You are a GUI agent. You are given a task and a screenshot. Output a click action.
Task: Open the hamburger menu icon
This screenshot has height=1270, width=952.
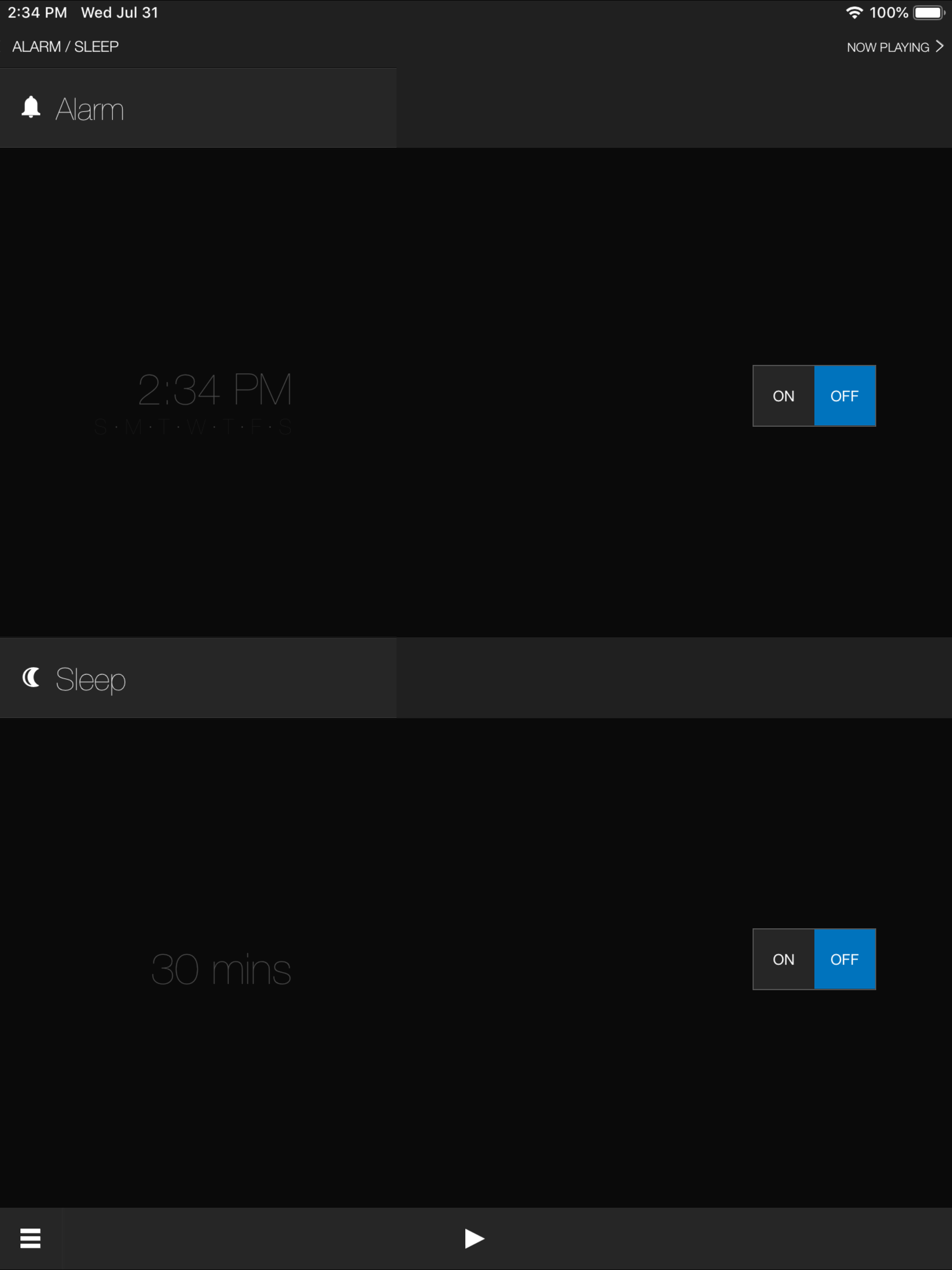click(x=30, y=1238)
